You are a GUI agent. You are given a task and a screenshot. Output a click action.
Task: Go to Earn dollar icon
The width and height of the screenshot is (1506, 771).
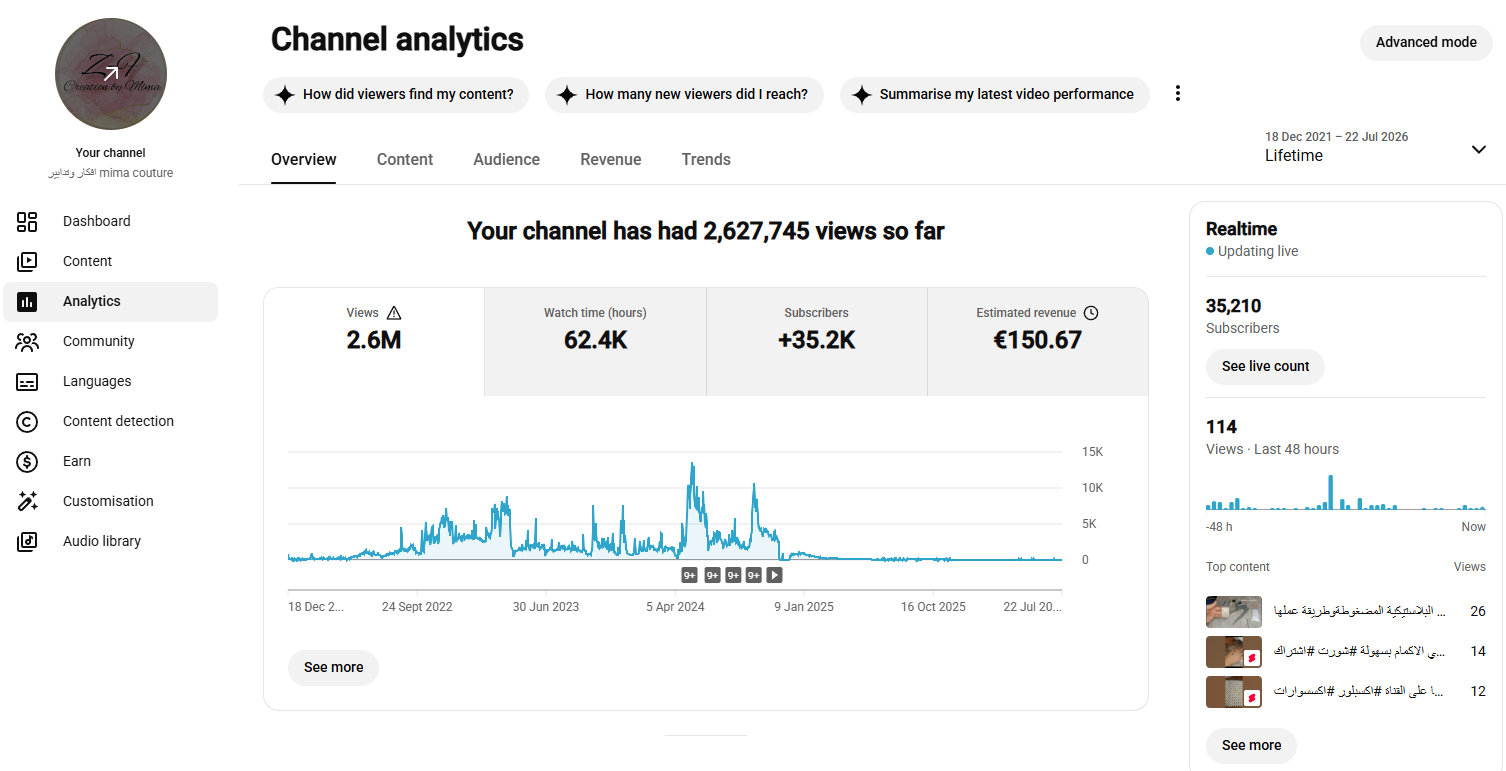point(27,462)
